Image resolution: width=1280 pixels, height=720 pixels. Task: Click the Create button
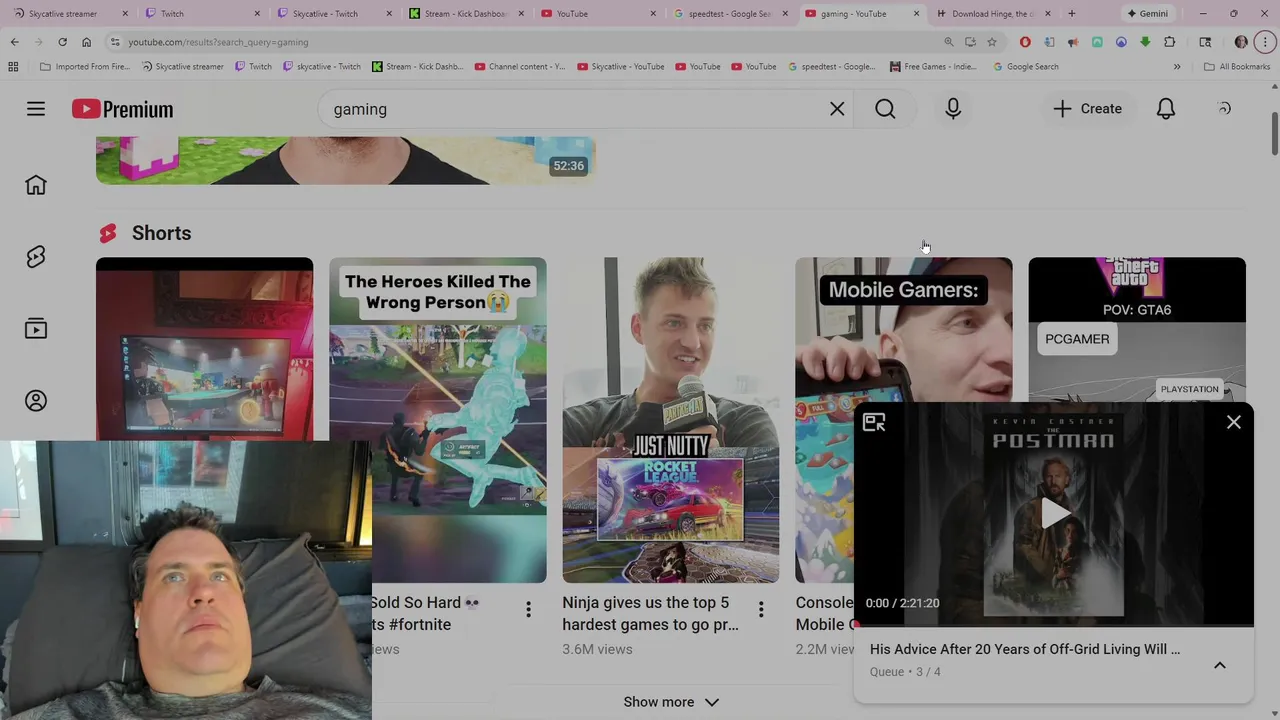click(1088, 109)
